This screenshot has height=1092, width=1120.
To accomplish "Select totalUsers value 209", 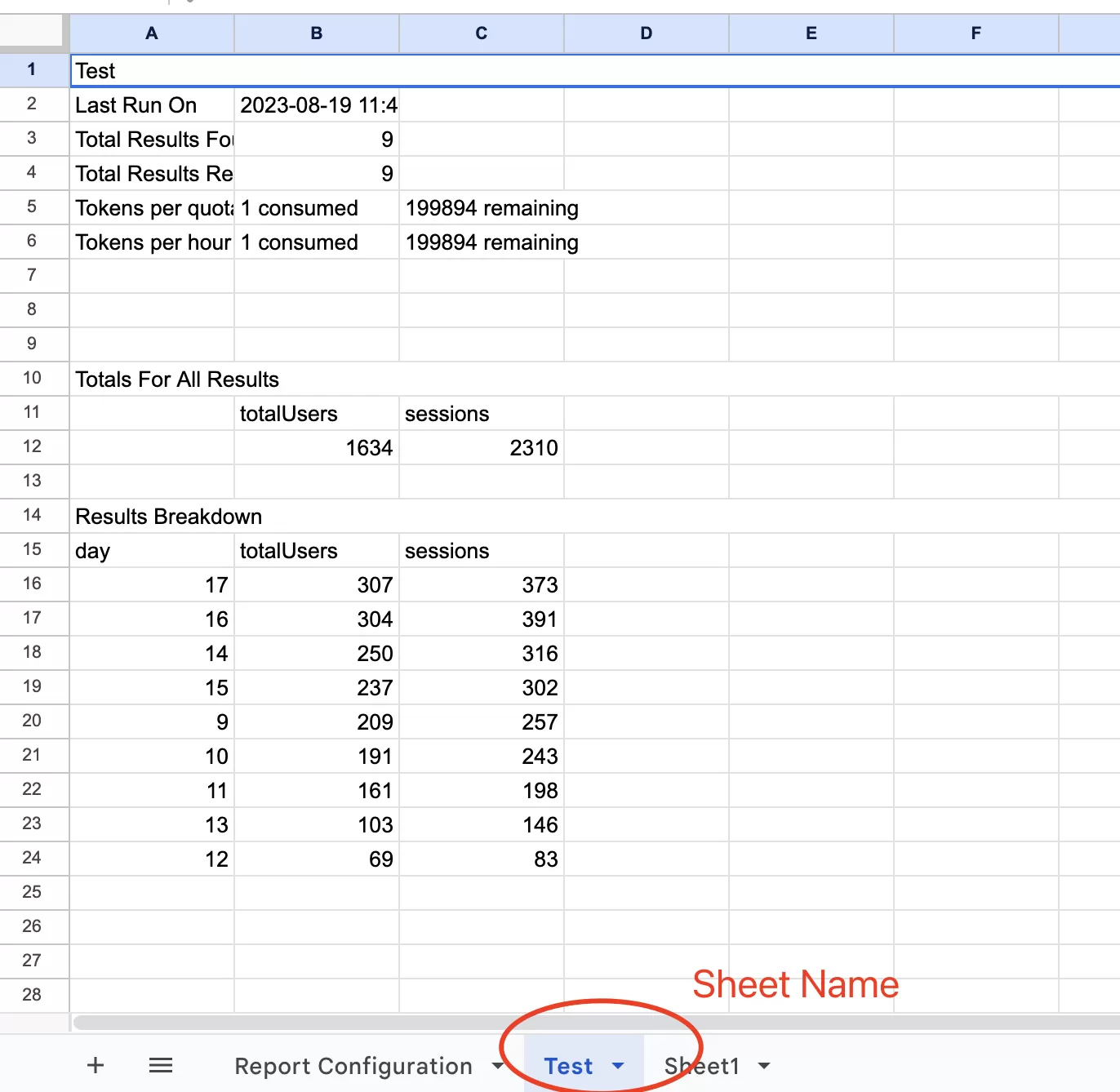I will [317, 722].
